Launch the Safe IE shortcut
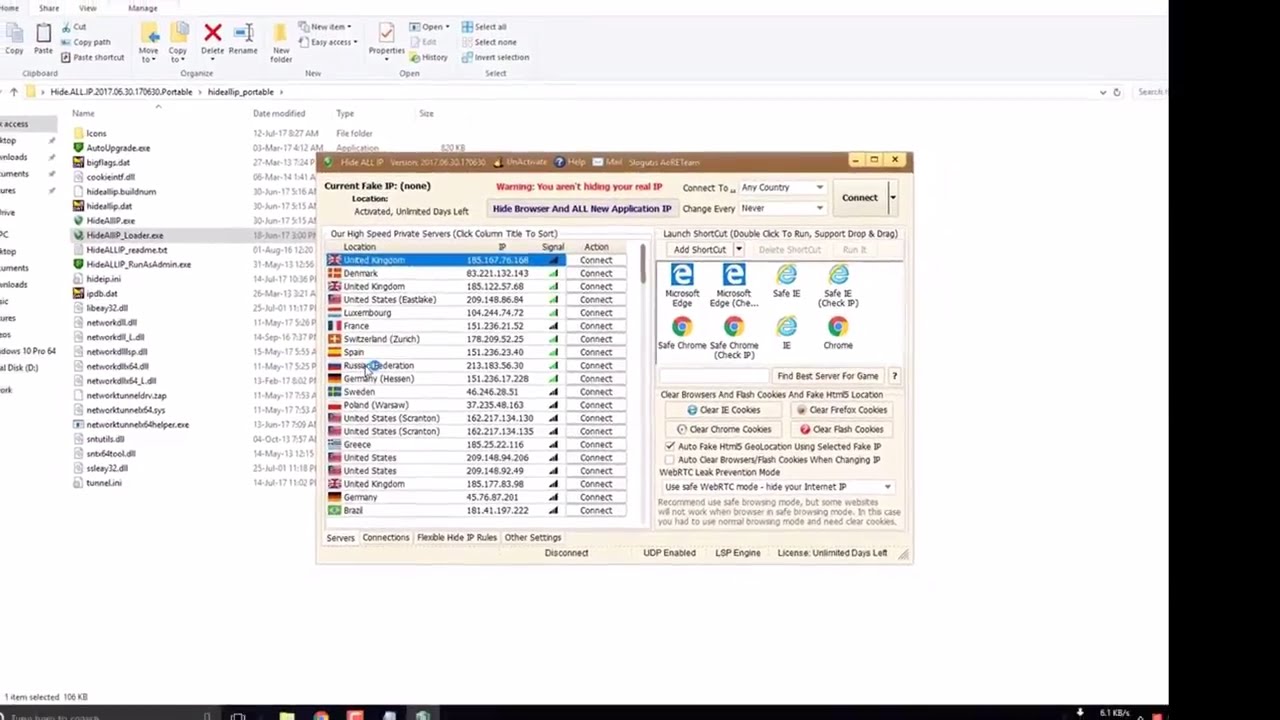Image resolution: width=1280 pixels, height=720 pixels. coord(786,281)
